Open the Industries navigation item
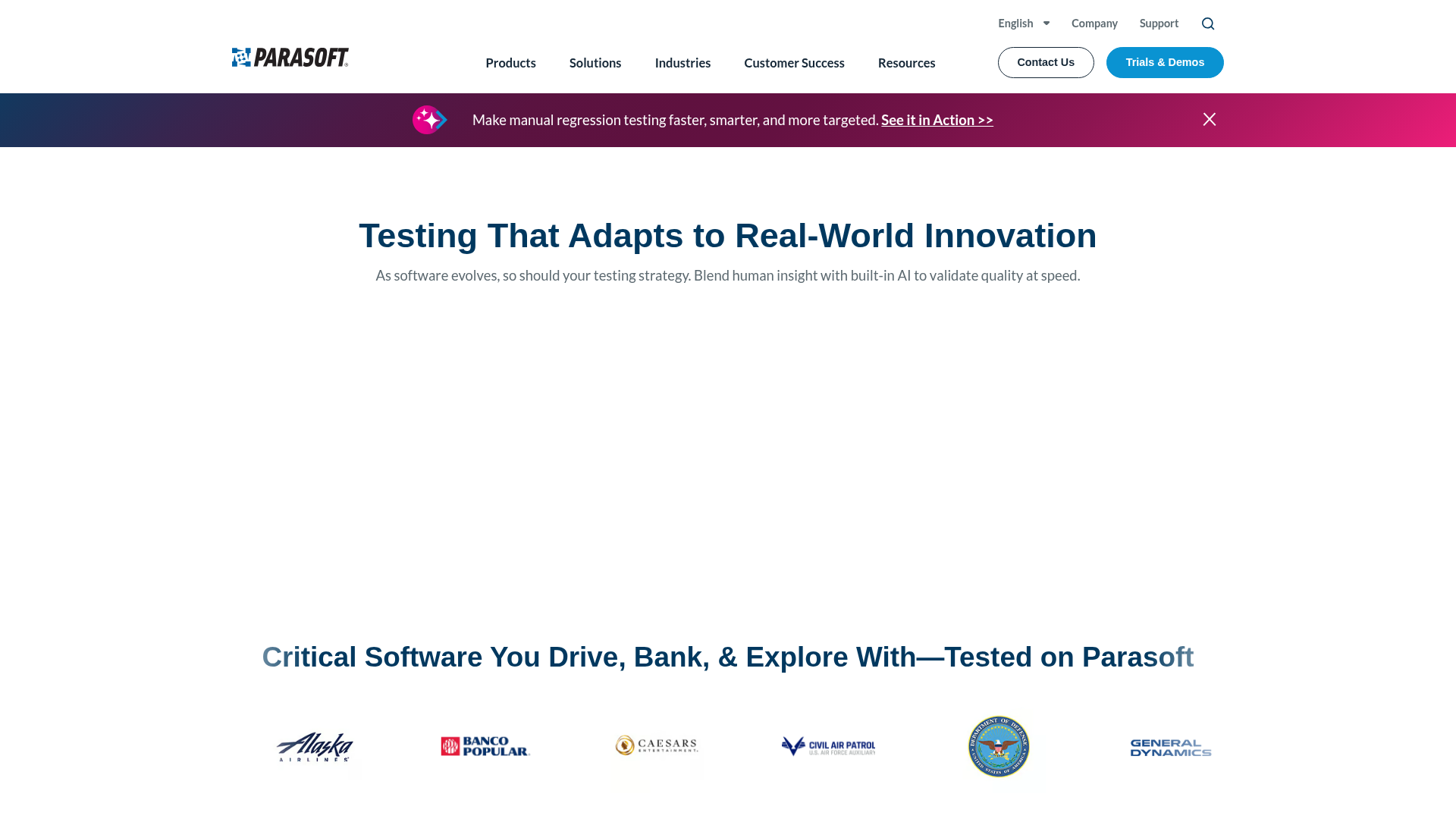 pos(682,63)
